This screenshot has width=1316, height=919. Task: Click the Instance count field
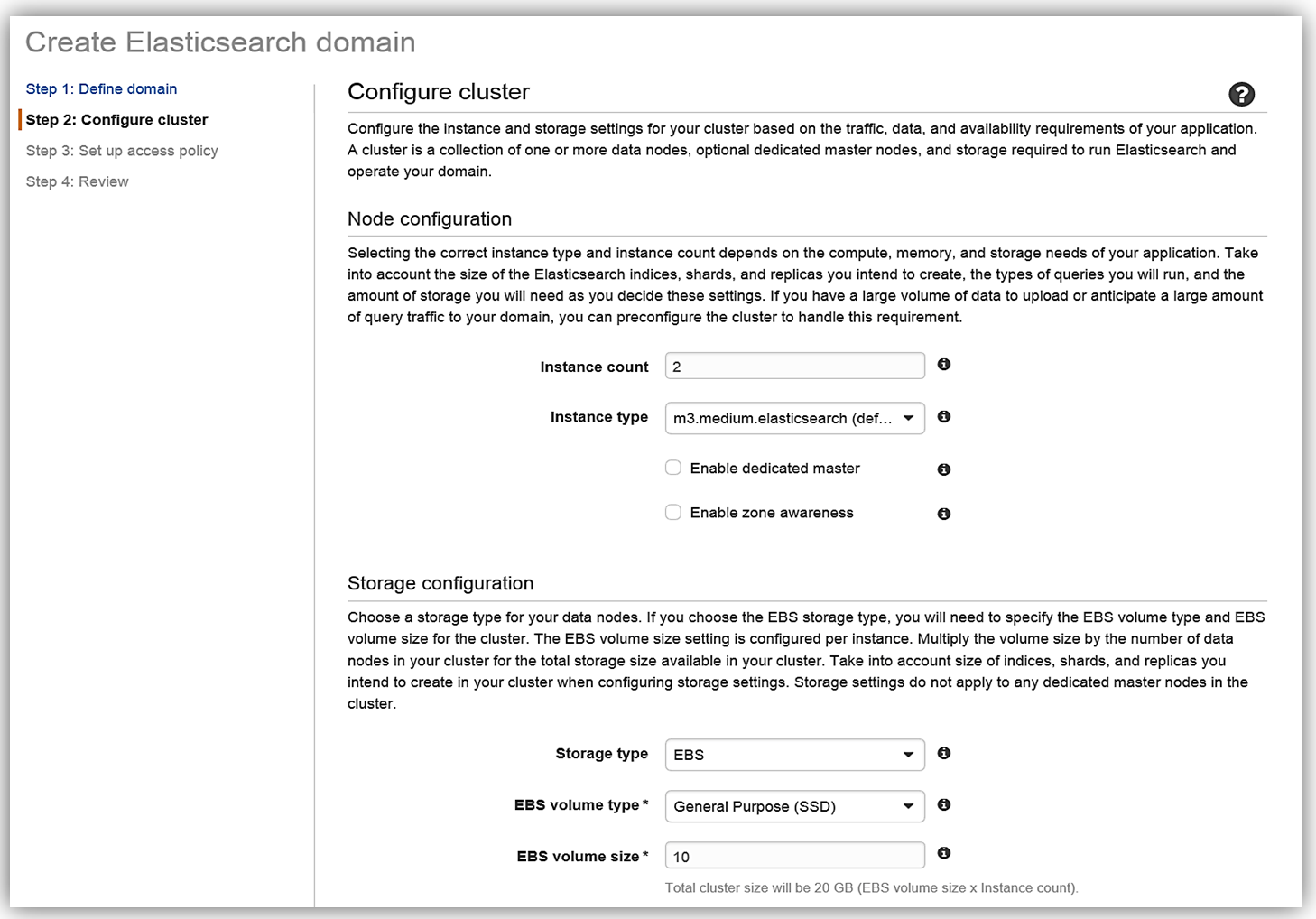click(794, 365)
